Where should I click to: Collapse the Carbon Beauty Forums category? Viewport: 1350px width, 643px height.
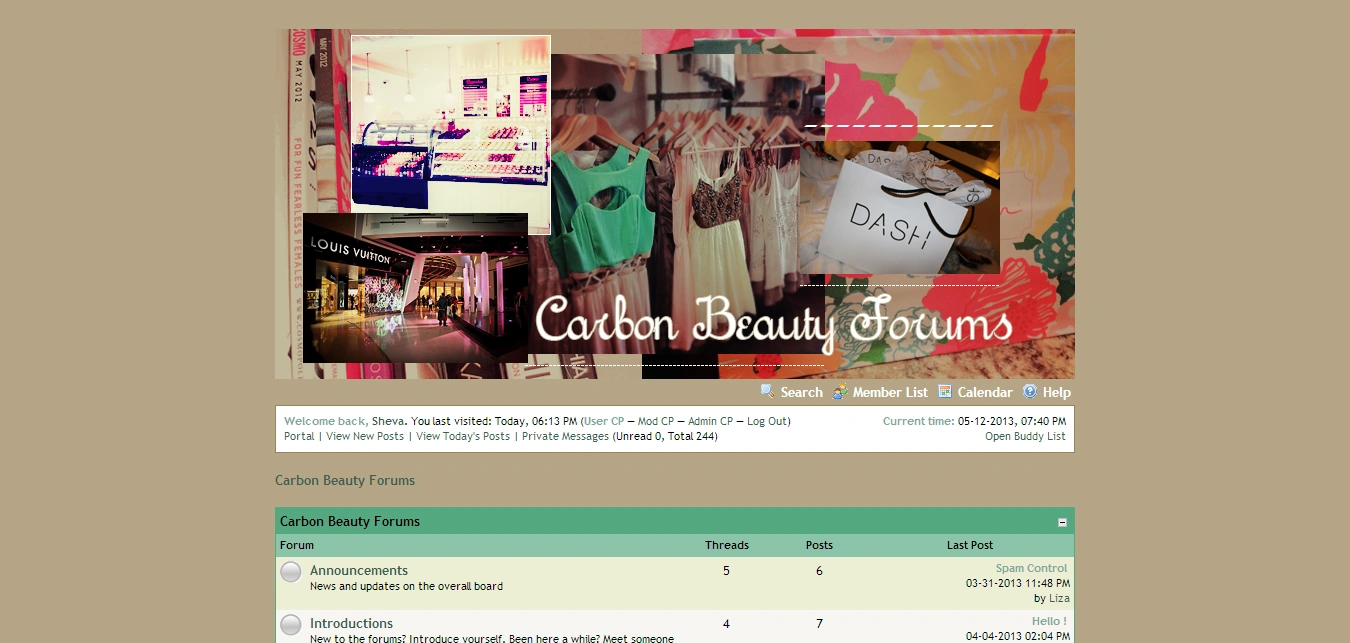pos(1062,522)
